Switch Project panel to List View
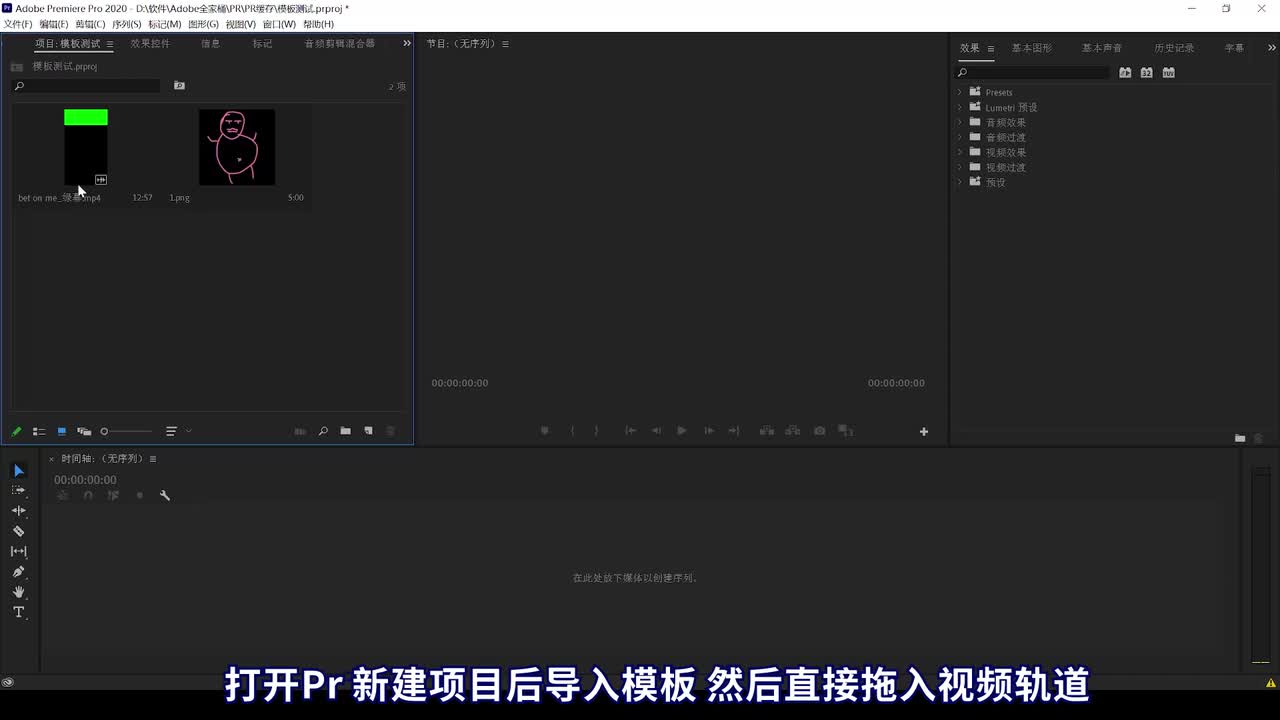 [39, 432]
